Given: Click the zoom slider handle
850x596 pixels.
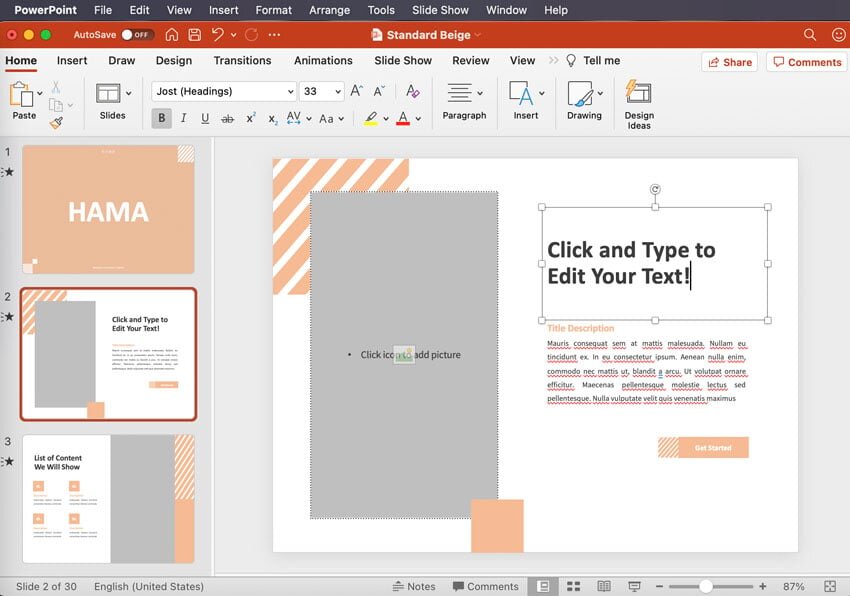Looking at the screenshot, I should point(706,586).
